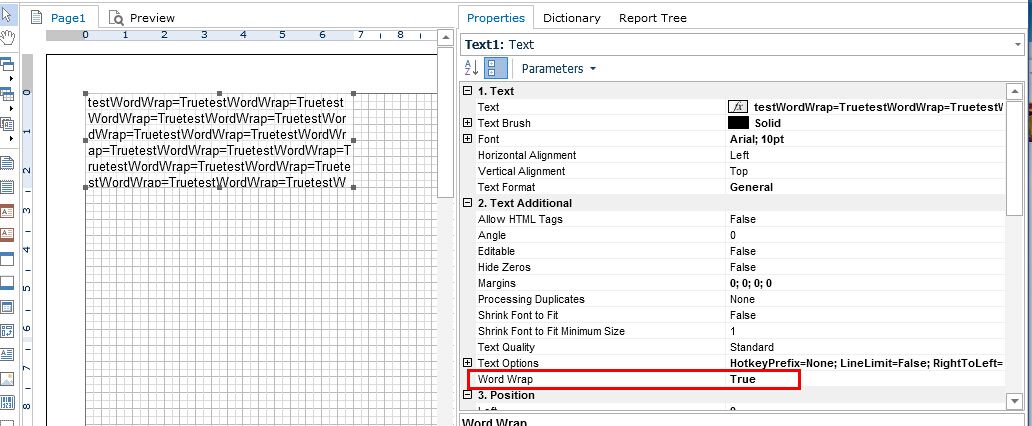Pick the band icon with blue bottom strip
Image resolution: width=1032 pixels, height=426 pixels.
pyautogui.click(x=7, y=282)
